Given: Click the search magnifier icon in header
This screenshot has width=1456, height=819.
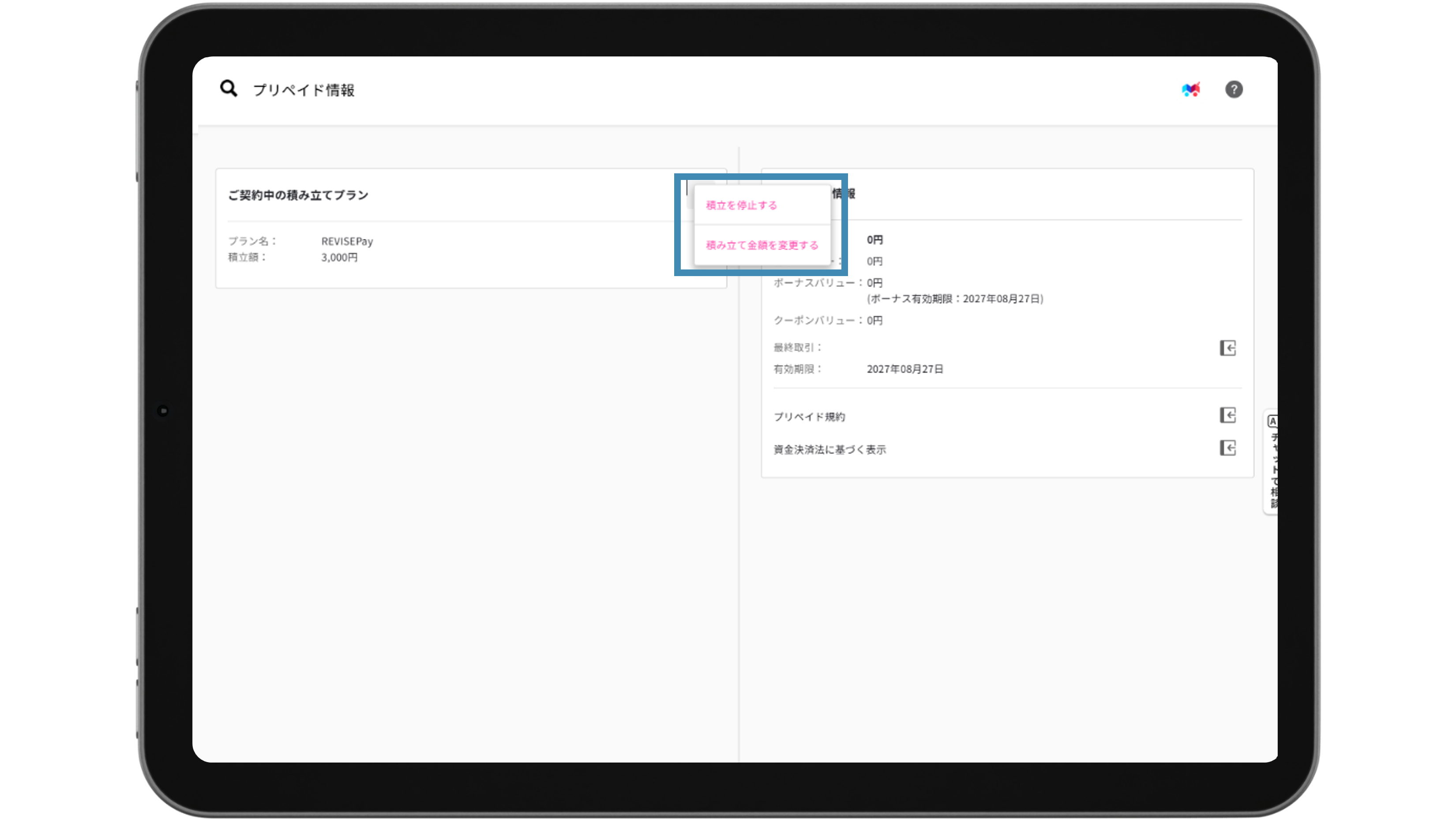Looking at the screenshot, I should [x=229, y=89].
